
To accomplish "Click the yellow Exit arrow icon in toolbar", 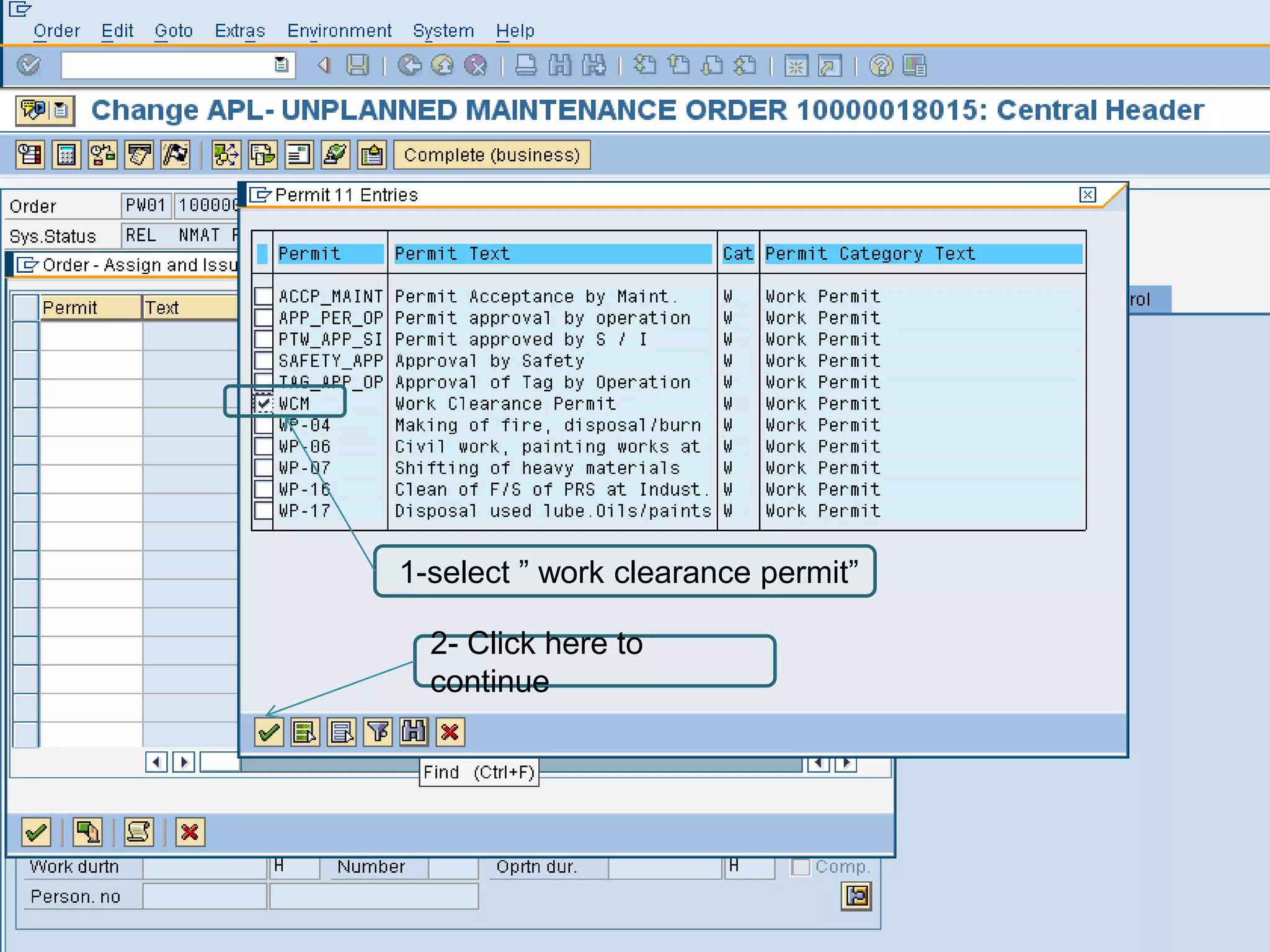I will click(443, 65).
